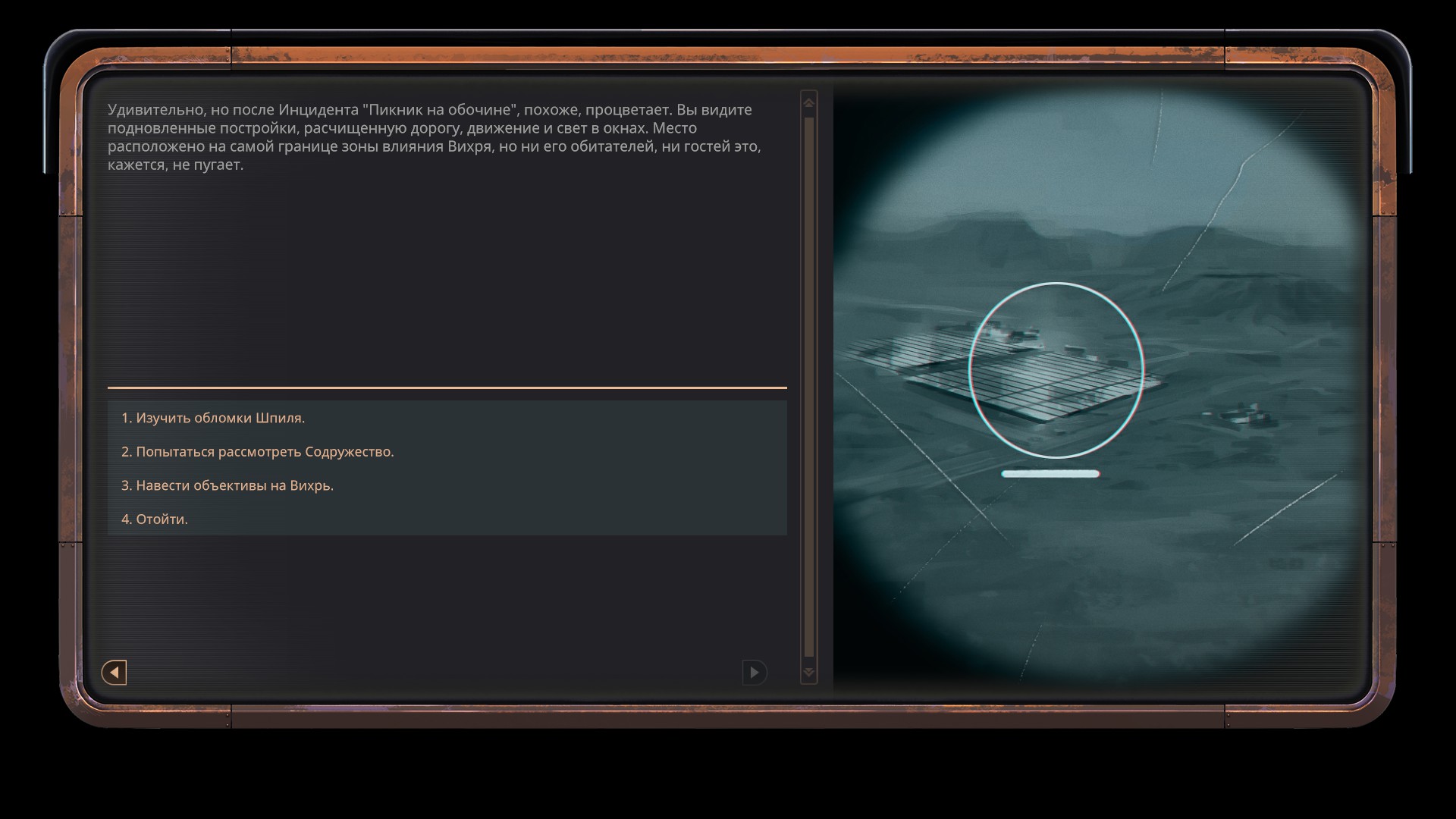Click the circular target reticle in scope
This screenshot has width=1456, height=819.
(1056, 370)
